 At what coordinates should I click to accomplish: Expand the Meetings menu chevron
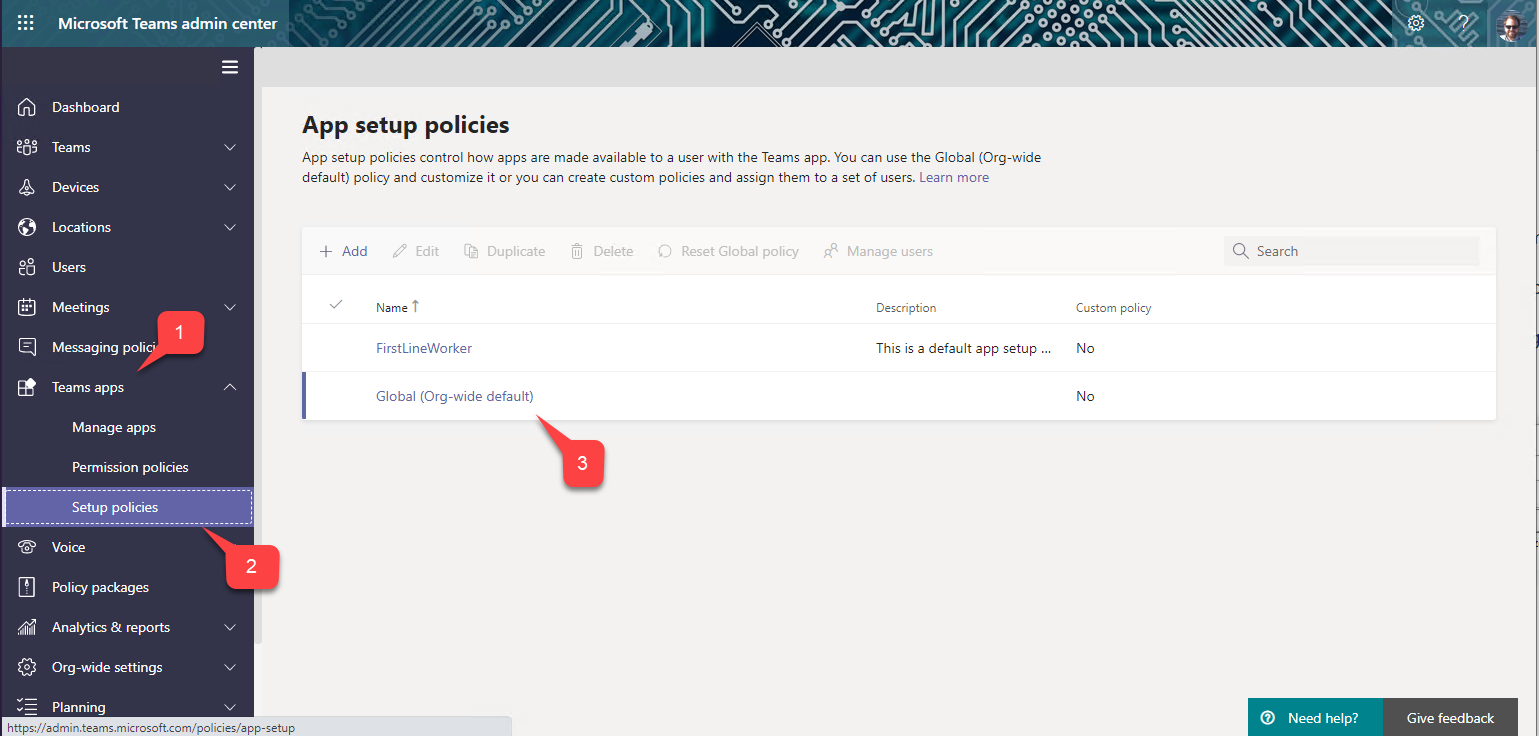pos(230,307)
